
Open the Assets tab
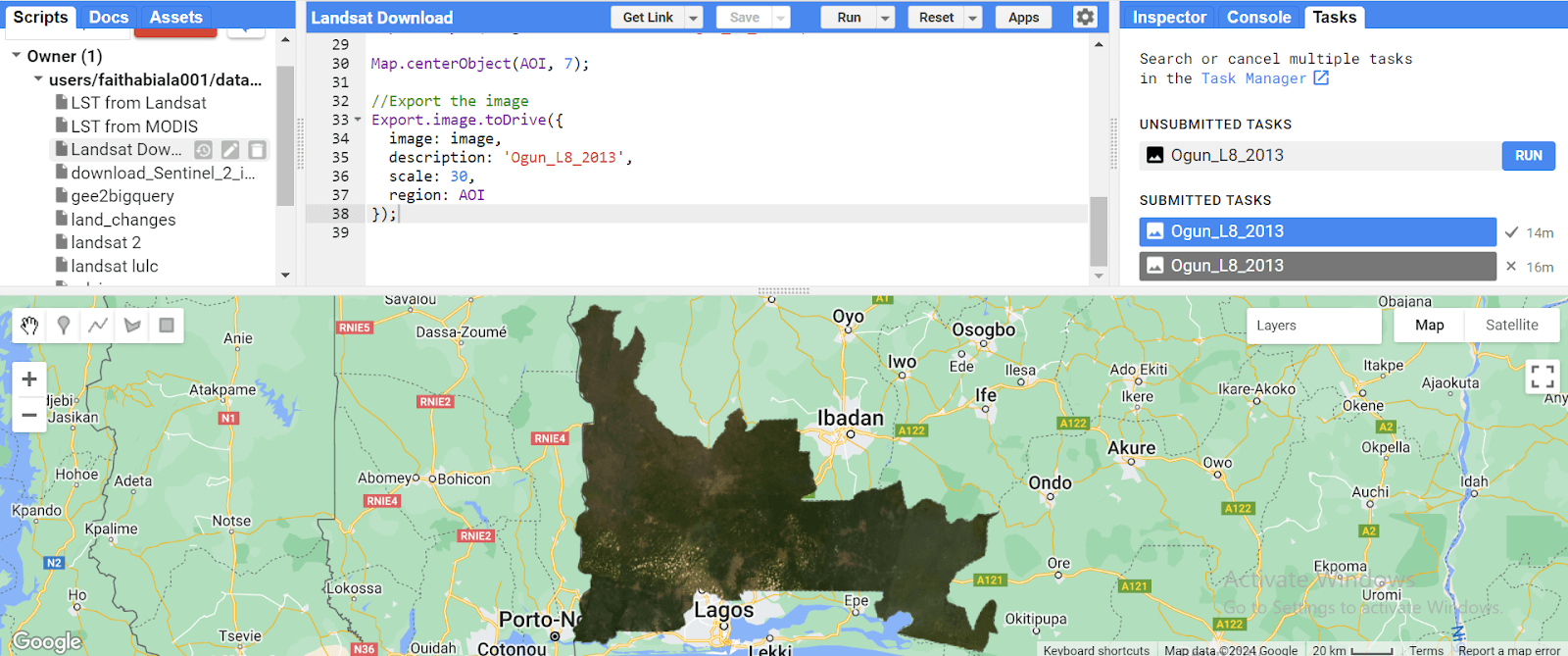point(175,17)
